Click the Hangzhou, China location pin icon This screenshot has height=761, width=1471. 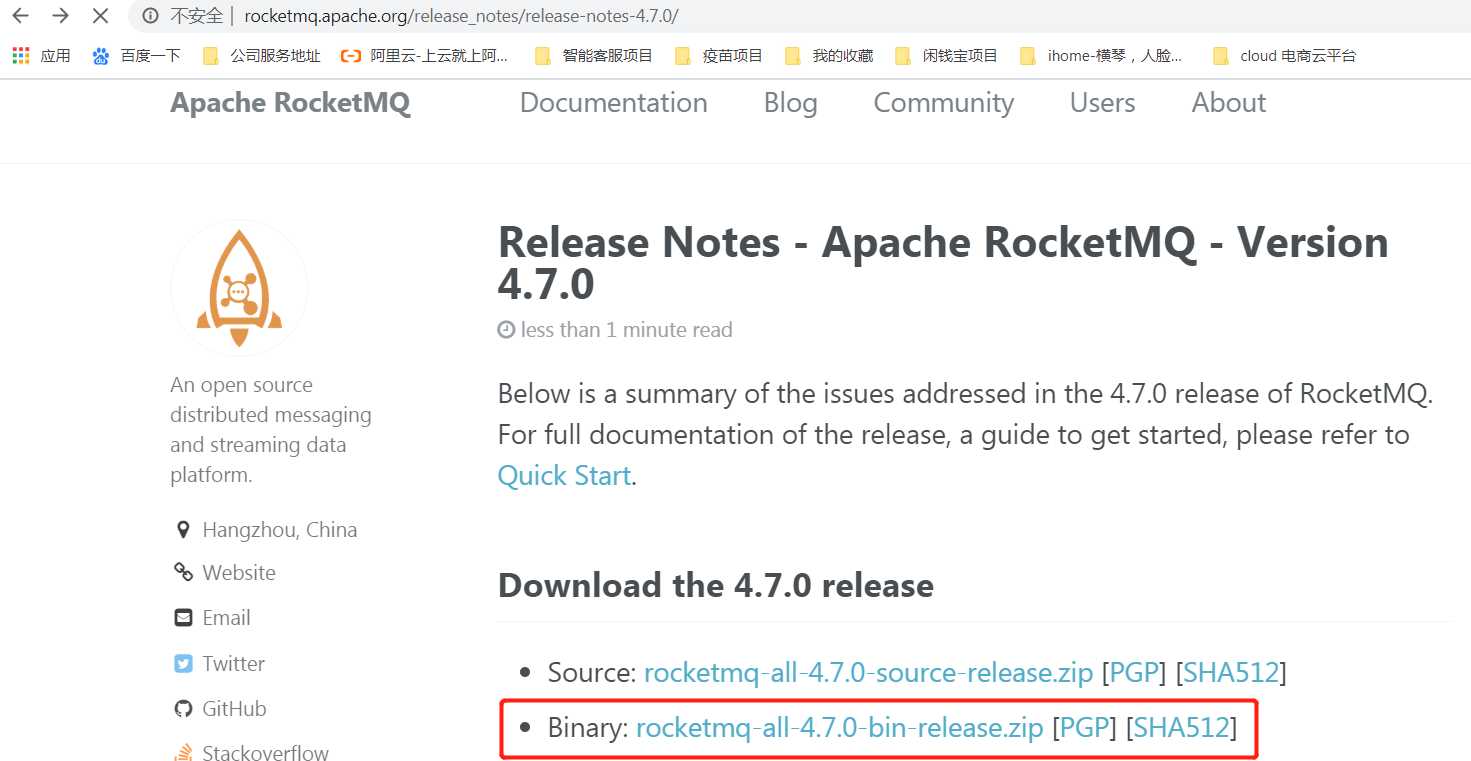[183, 530]
